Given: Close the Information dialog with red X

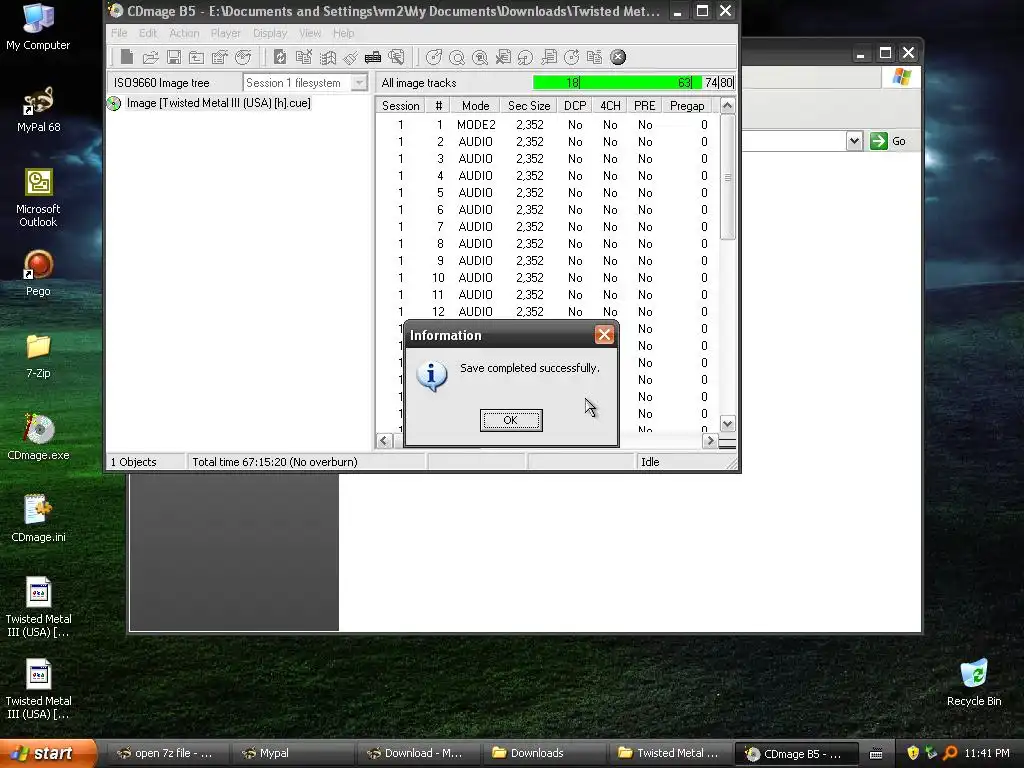Looking at the screenshot, I should point(604,335).
